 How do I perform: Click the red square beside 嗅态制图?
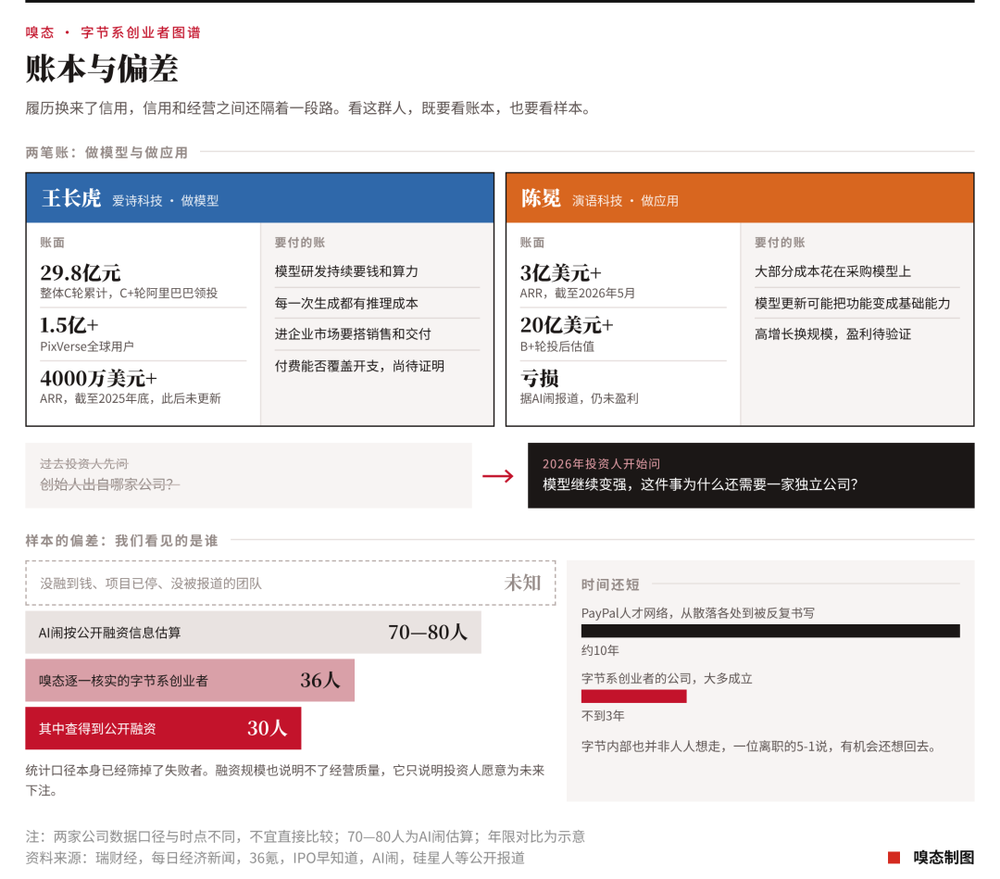(893, 857)
